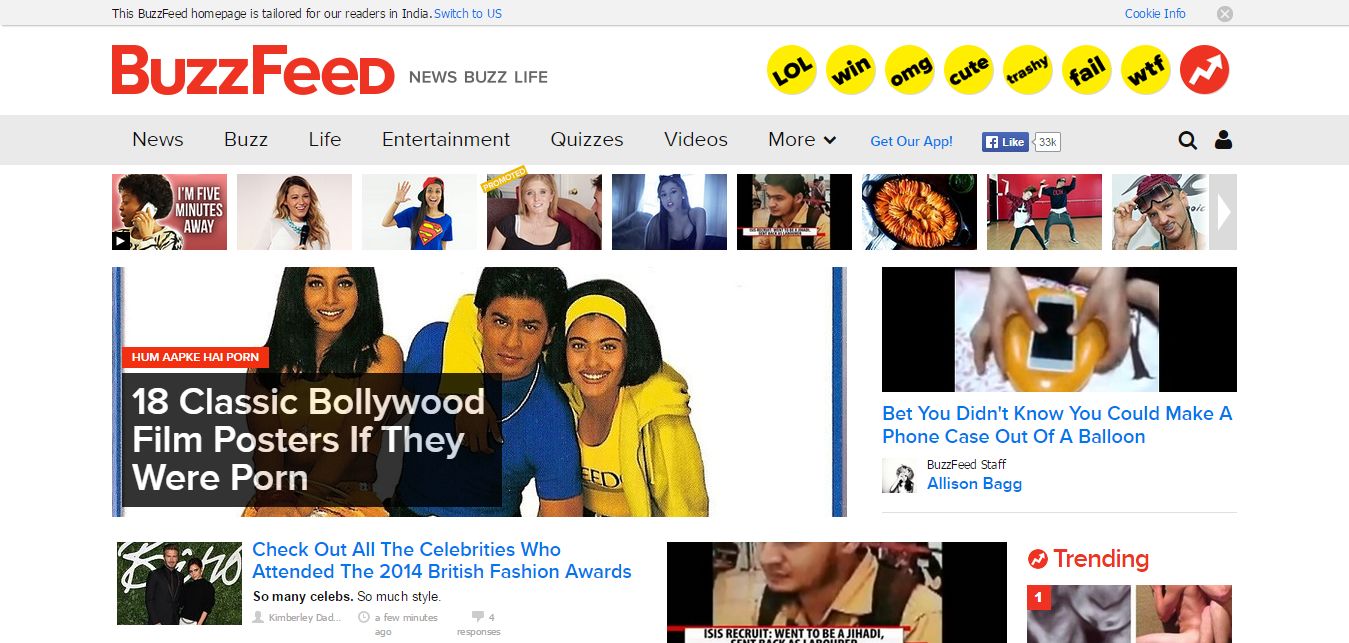The height and width of the screenshot is (643, 1349).
Task: Open the trashy badge feed
Action: pyautogui.click(x=1028, y=70)
